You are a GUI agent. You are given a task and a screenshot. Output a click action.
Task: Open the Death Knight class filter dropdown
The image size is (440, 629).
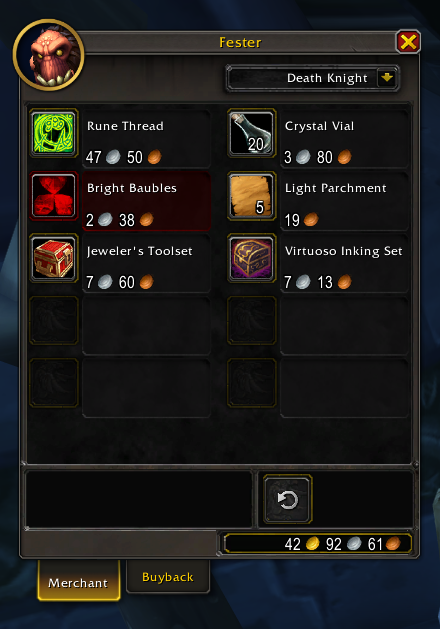(312, 78)
